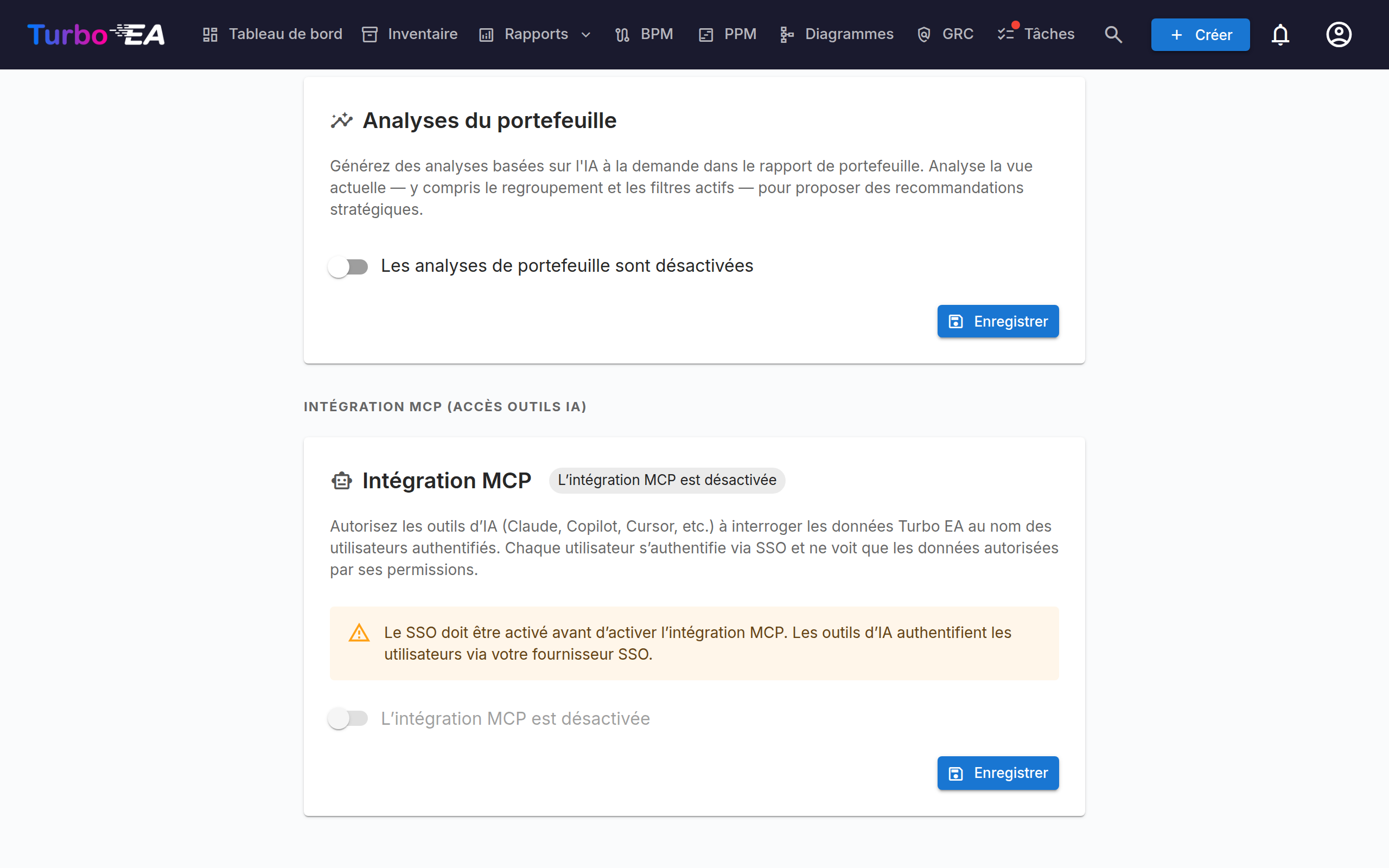Toggle the MCP integration switch

pos(348,718)
